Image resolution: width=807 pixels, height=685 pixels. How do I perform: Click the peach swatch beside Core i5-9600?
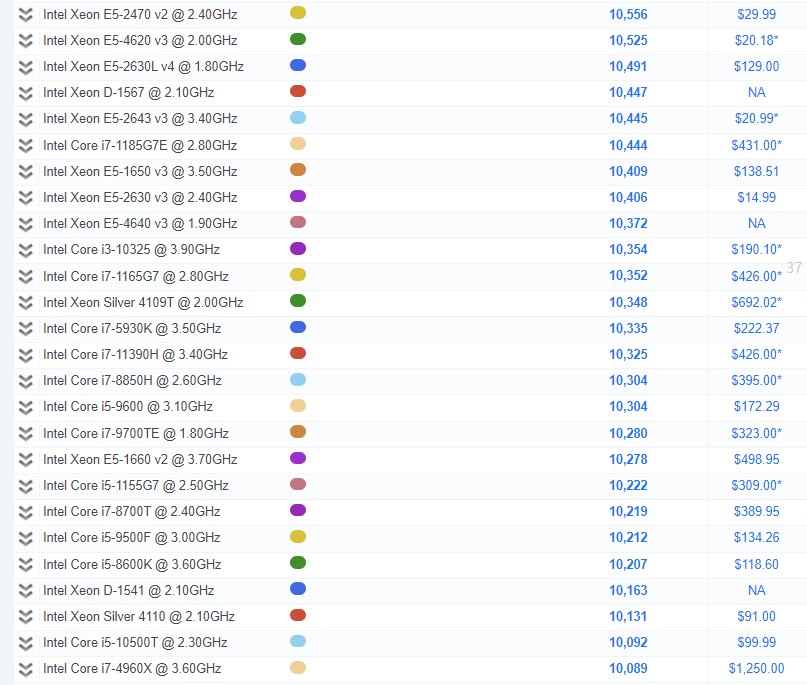pyautogui.click(x=298, y=406)
